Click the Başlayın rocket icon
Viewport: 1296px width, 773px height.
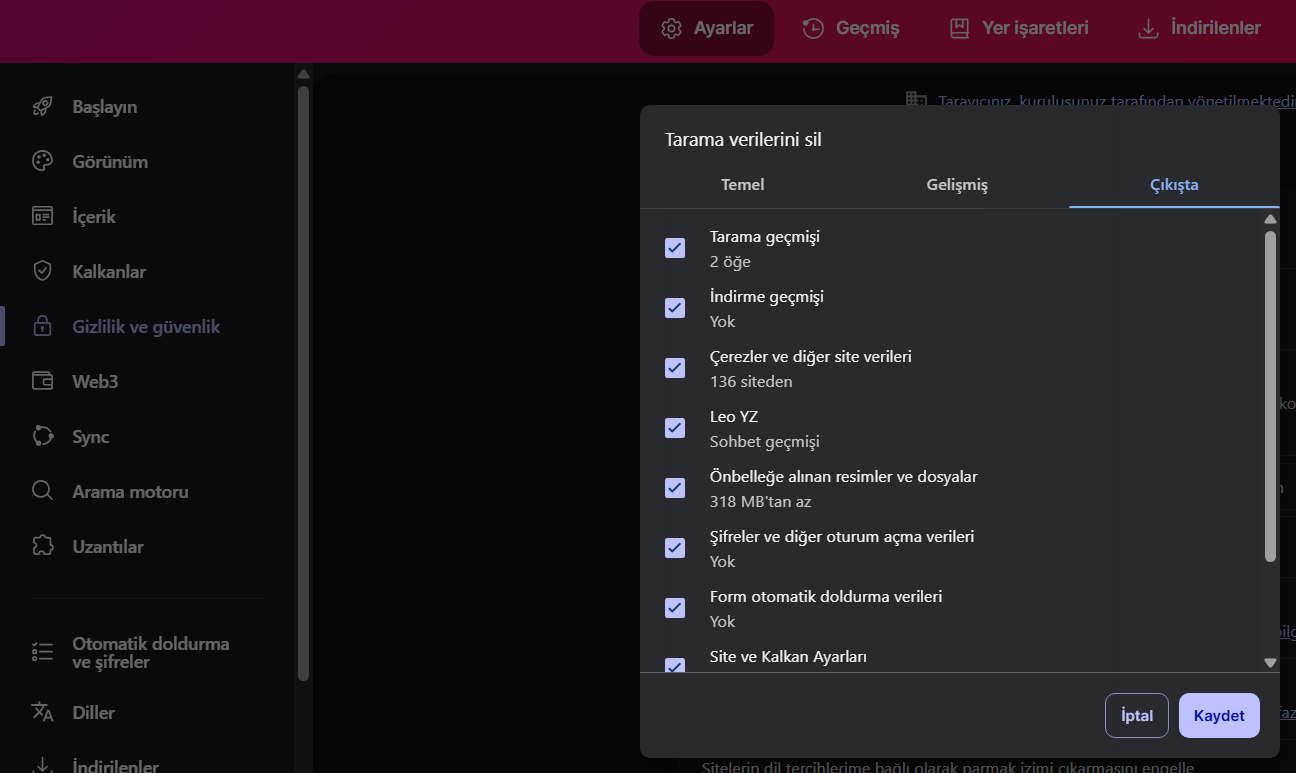[x=42, y=107]
